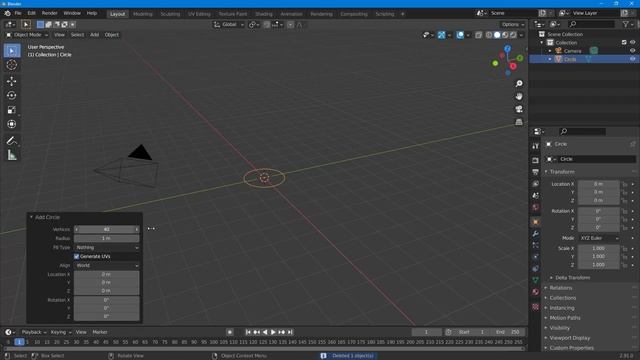Select the Annotate tool
Image resolution: width=640 pixels, height=360 pixels.
click(12, 140)
